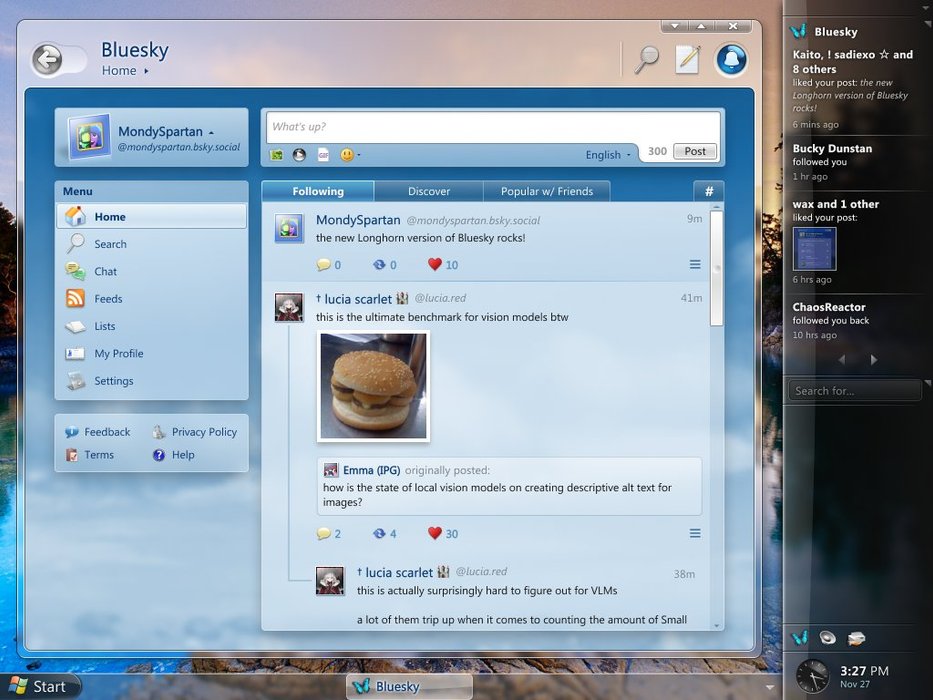The width and height of the screenshot is (933, 700).
Task: Open the post thumbnail in the wax notification
Action: coord(815,249)
